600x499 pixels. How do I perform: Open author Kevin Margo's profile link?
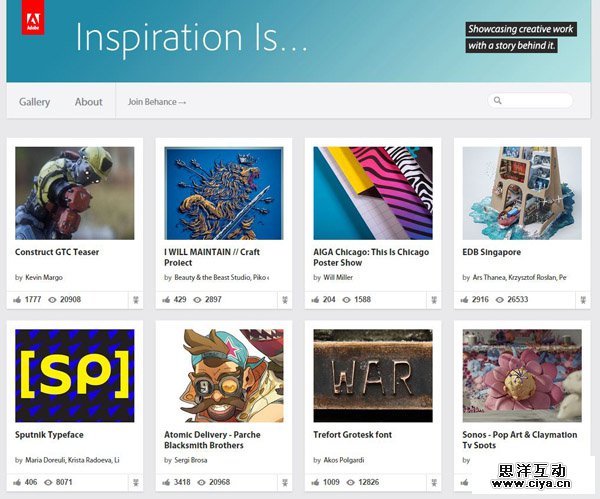(45, 277)
